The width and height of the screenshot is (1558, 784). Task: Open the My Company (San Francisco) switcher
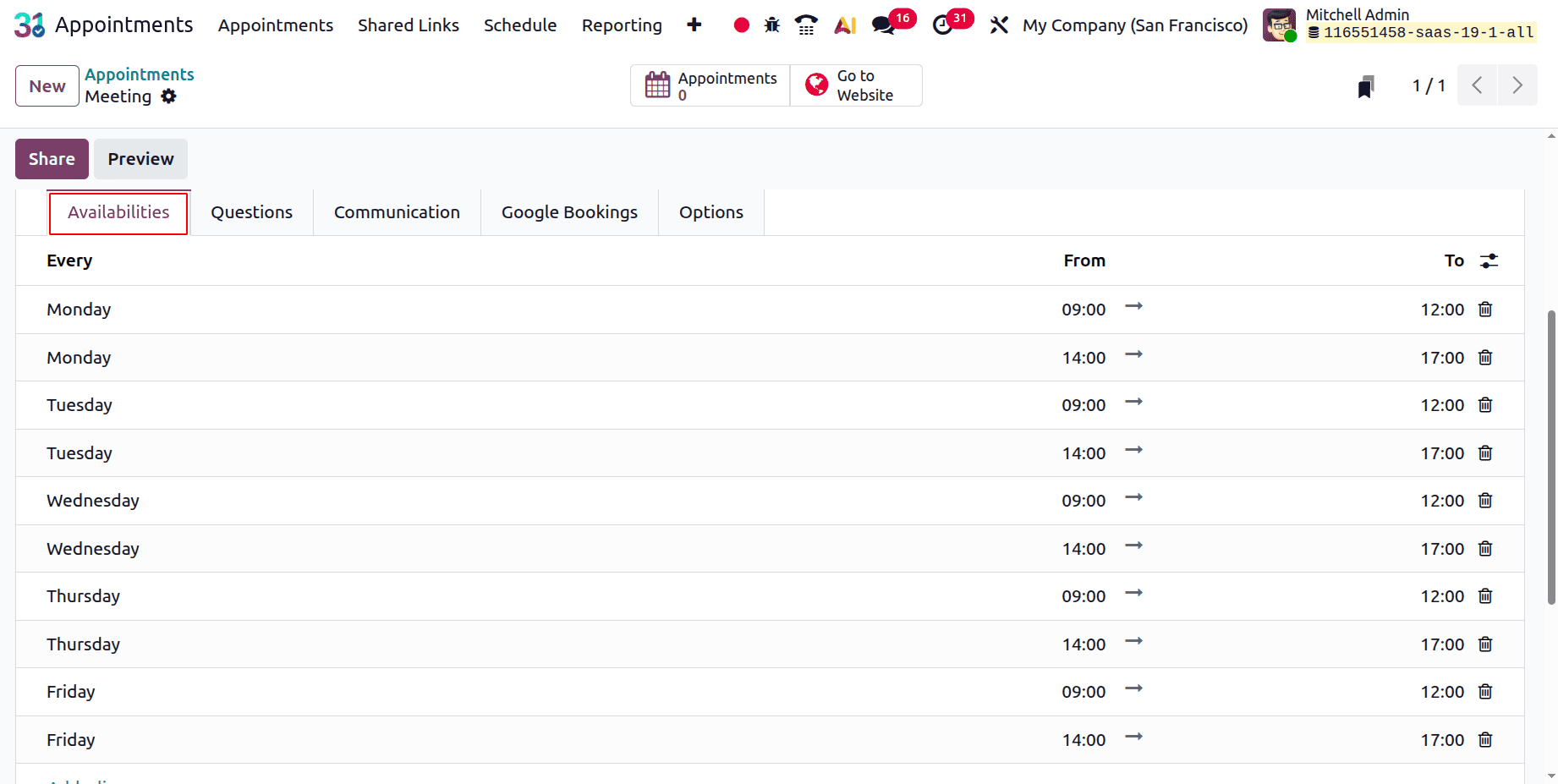tap(1135, 25)
